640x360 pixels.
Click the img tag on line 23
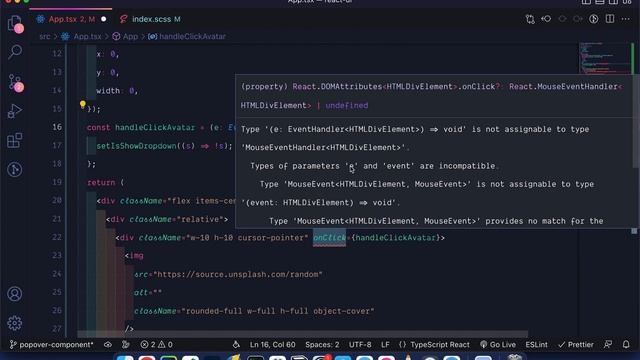click(134, 256)
